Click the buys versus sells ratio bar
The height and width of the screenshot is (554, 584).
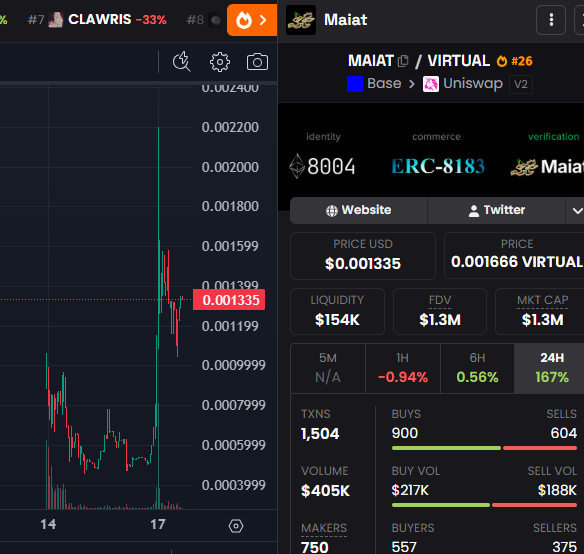tap(484, 448)
